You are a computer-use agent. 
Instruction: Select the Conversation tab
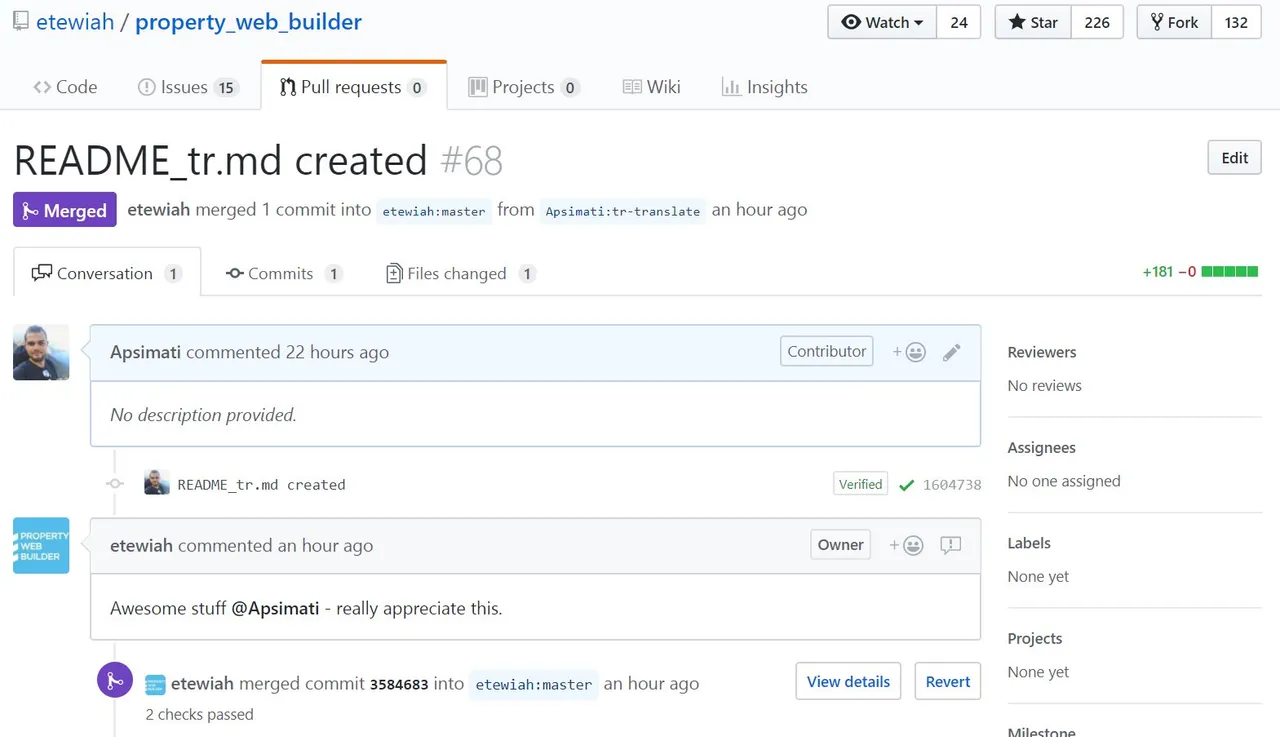click(x=107, y=273)
